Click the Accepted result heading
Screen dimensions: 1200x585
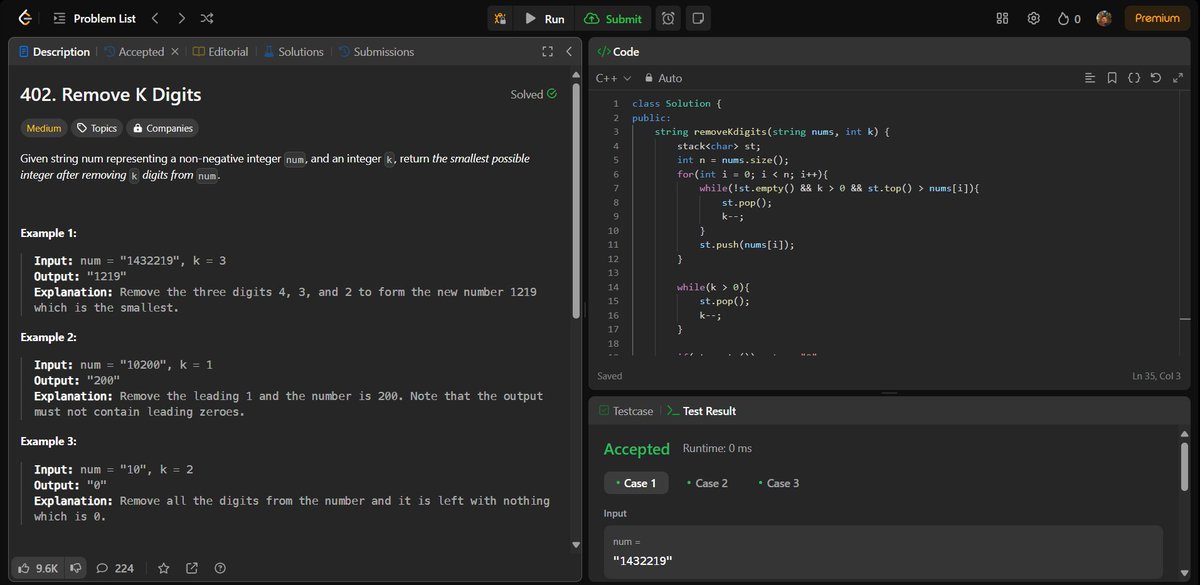637,449
